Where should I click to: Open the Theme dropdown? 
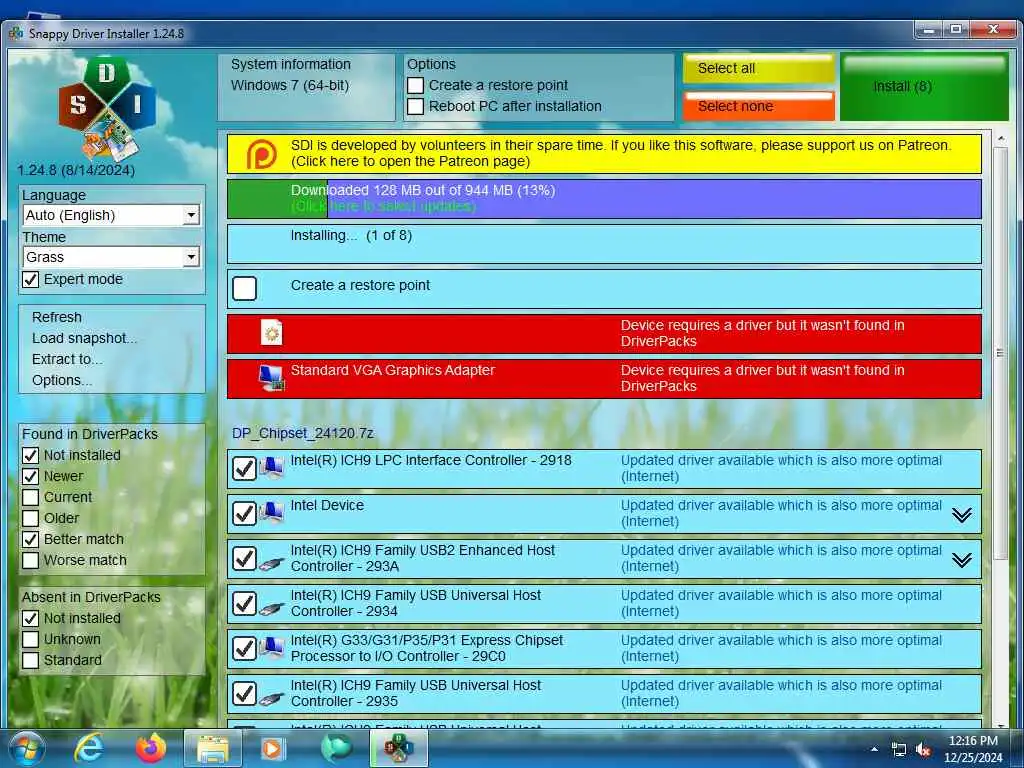pyautogui.click(x=111, y=257)
